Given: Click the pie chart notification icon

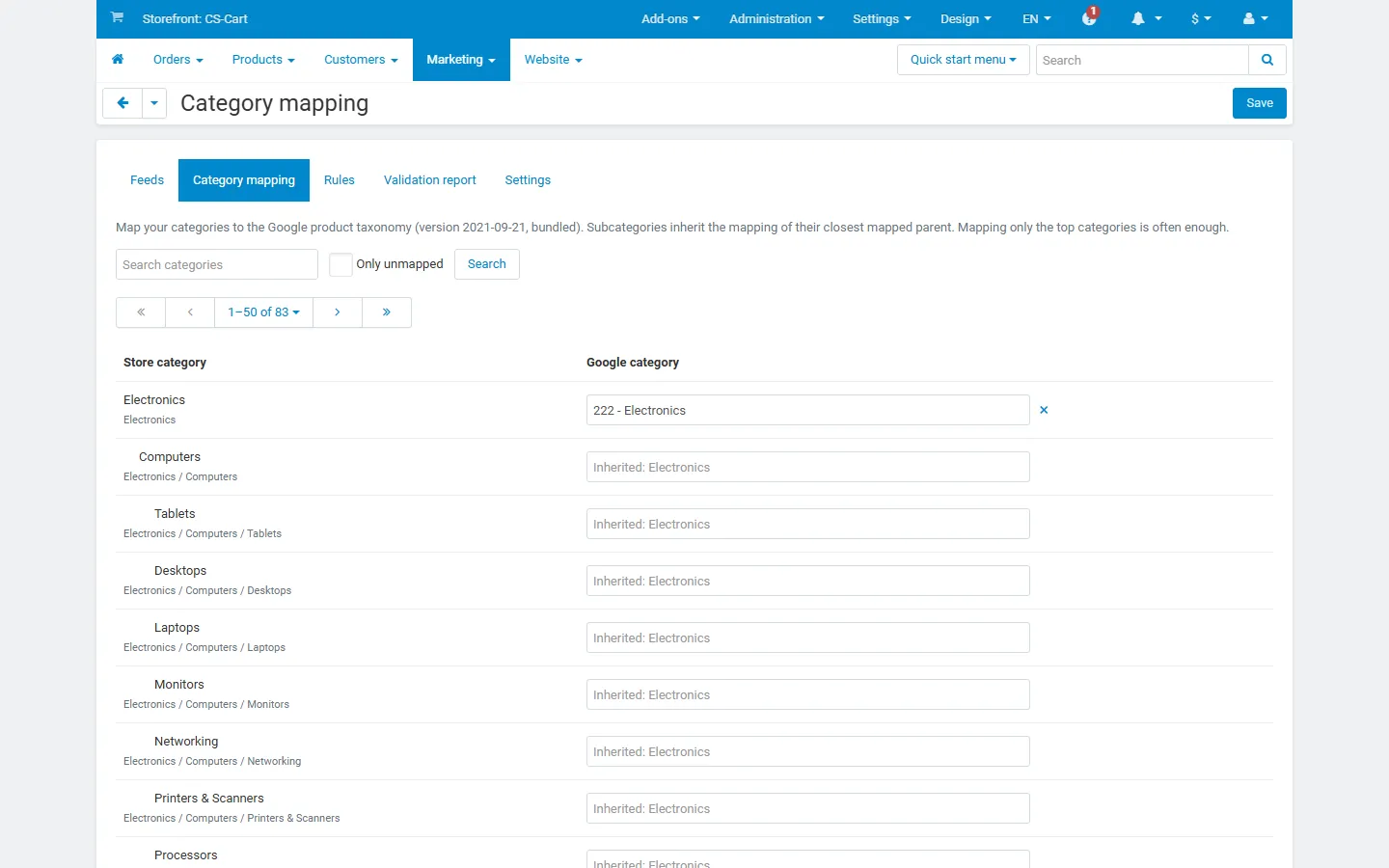Looking at the screenshot, I should 1090,18.
